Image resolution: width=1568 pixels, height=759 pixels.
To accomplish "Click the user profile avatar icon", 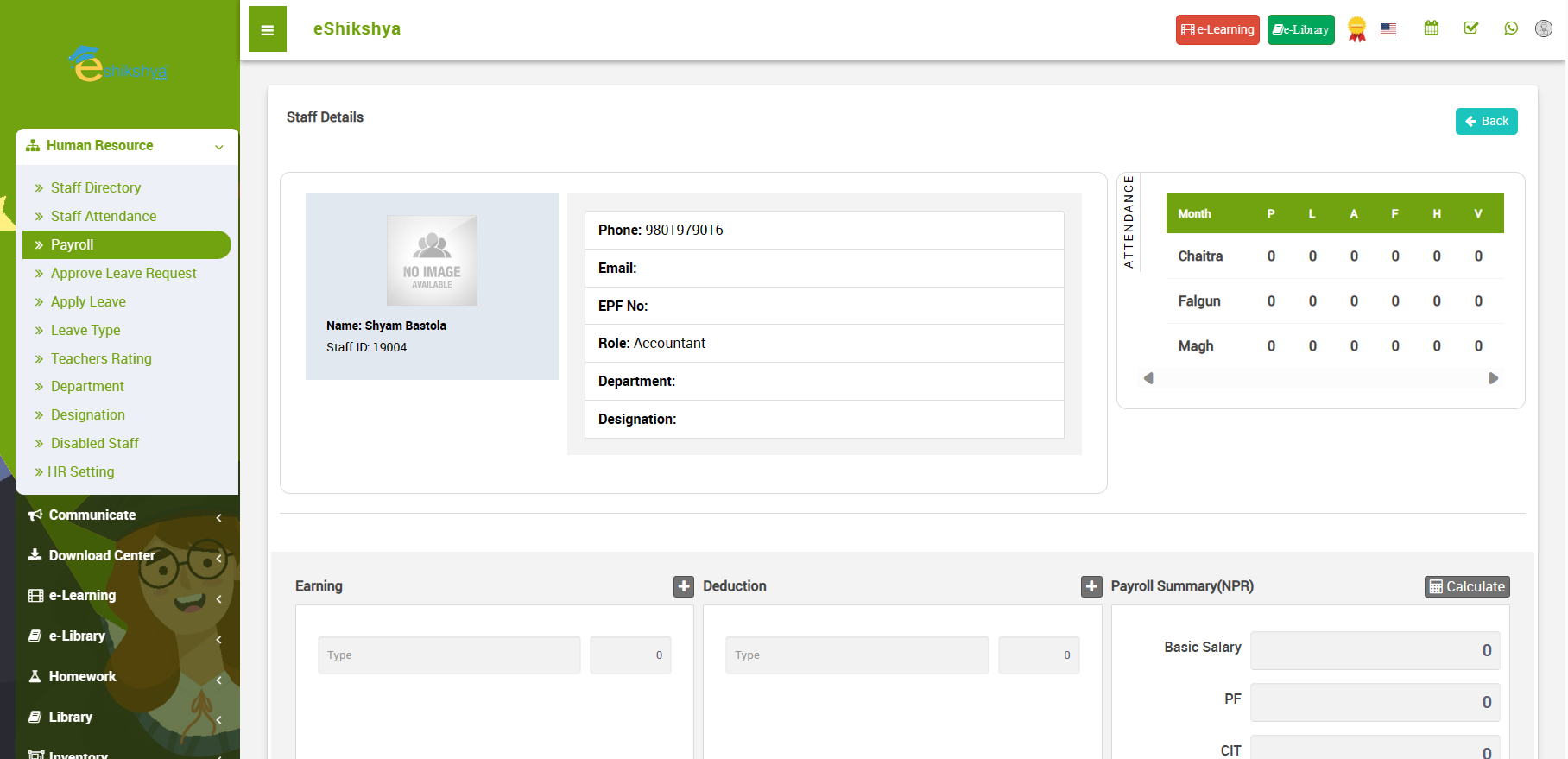I will click(1543, 28).
